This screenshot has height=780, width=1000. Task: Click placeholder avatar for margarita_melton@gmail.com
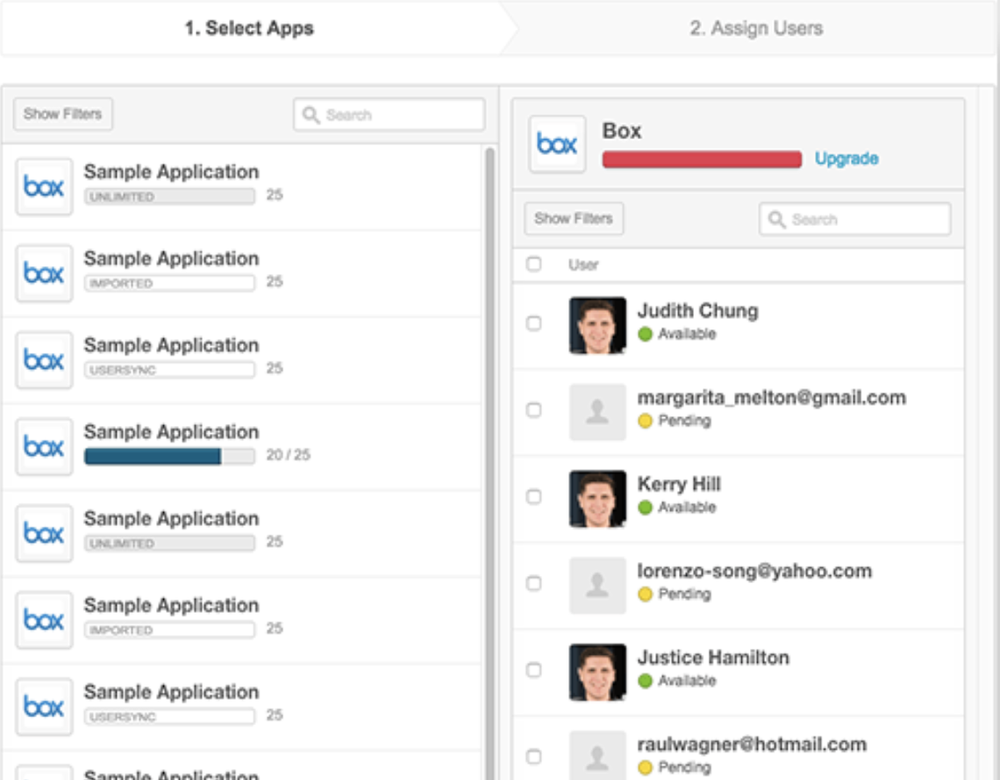pos(598,412)
